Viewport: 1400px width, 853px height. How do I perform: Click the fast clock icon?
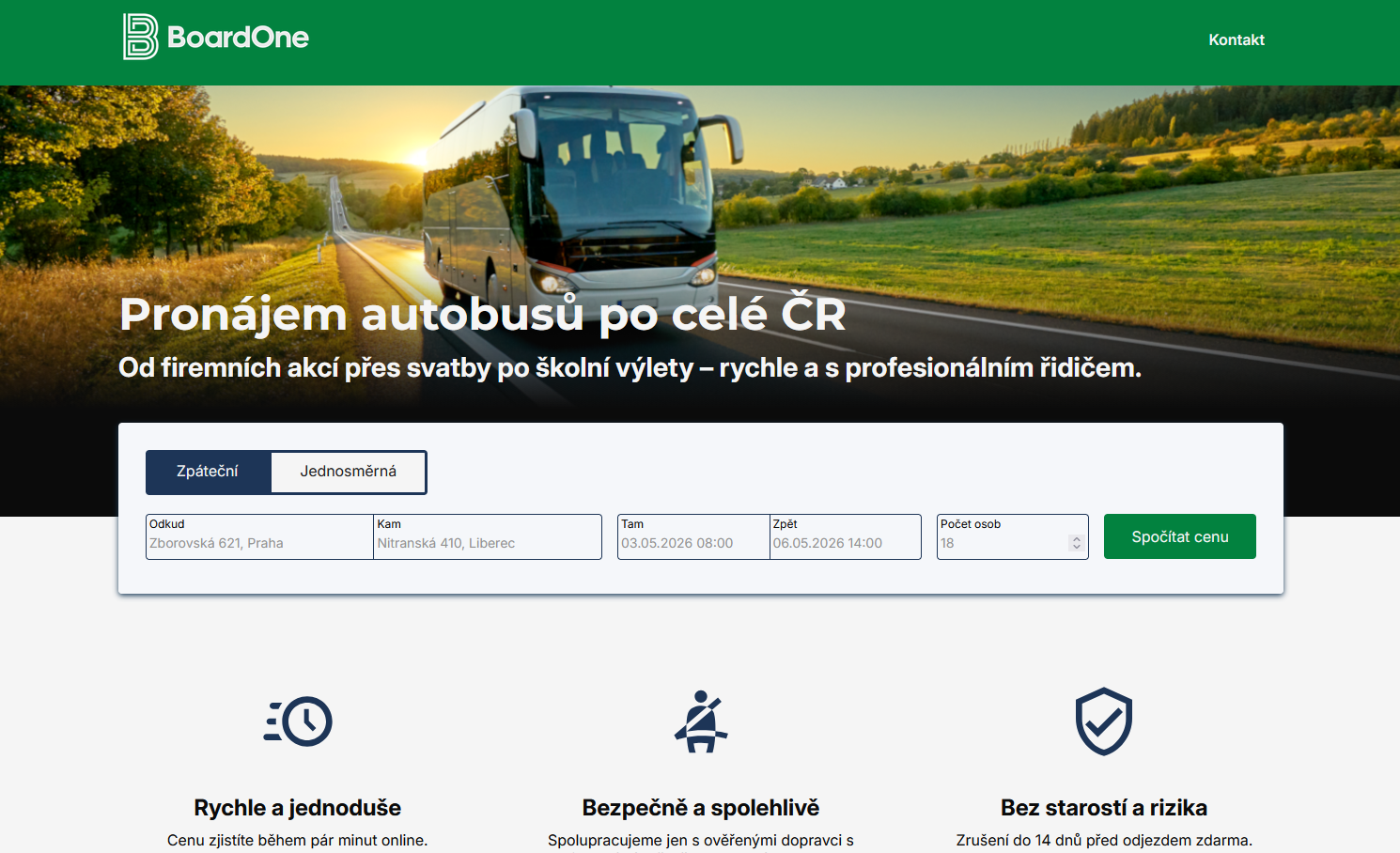click(298, 721)
